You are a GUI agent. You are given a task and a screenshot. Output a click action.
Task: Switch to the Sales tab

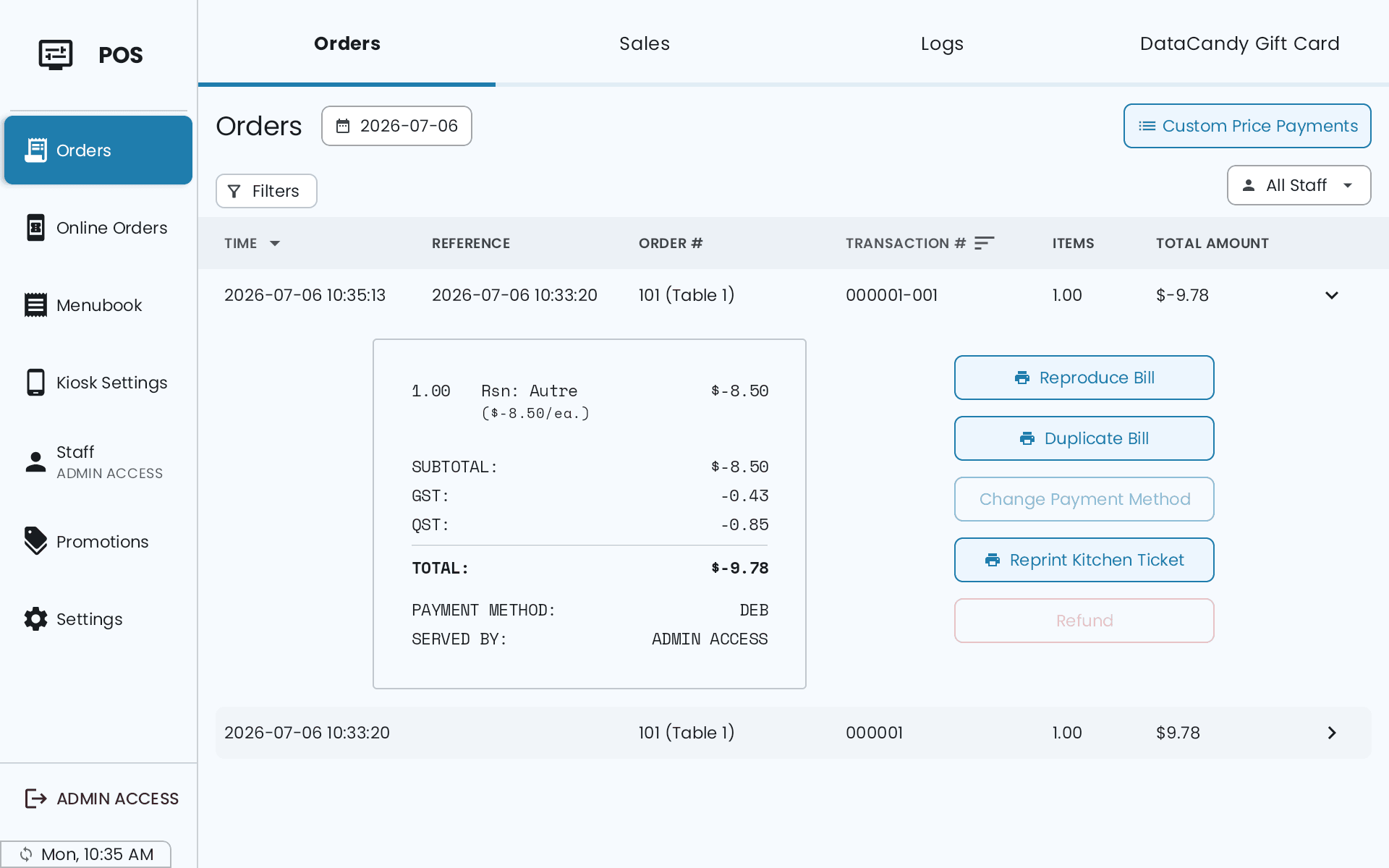[x=645, y=43]
